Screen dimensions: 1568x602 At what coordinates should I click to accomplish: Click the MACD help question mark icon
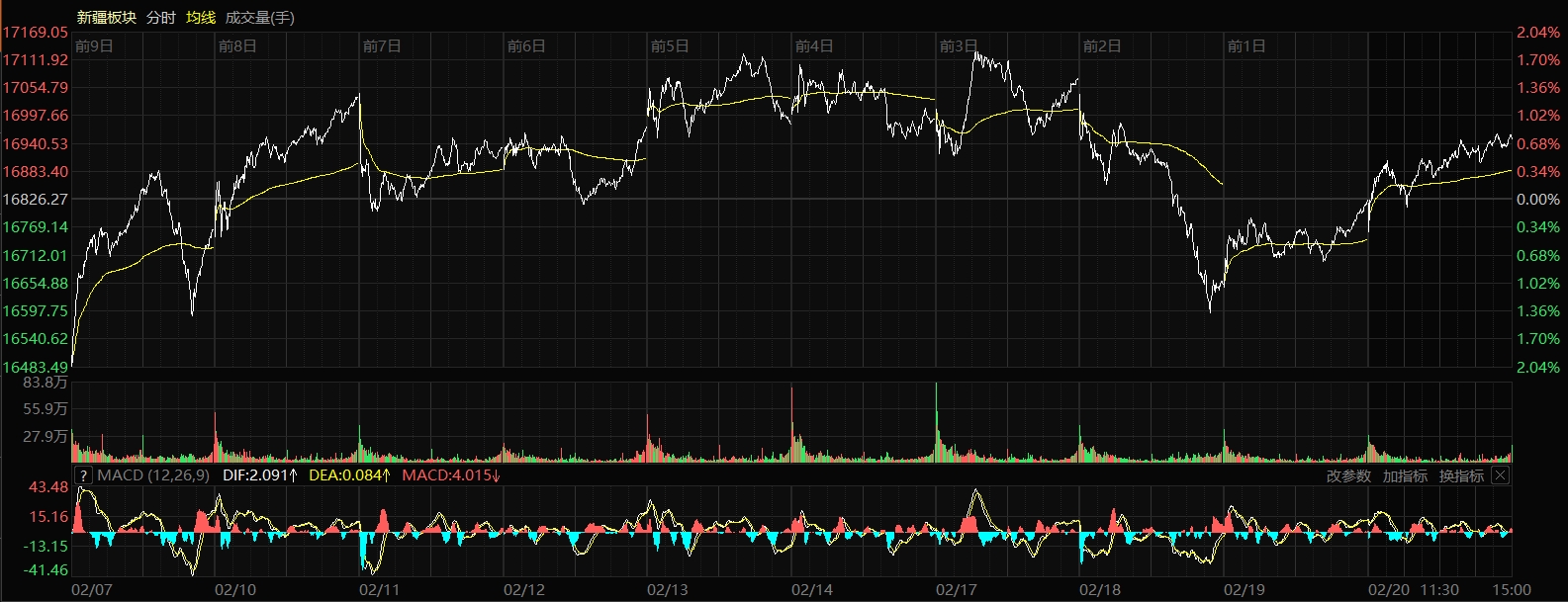pos(83,475)
